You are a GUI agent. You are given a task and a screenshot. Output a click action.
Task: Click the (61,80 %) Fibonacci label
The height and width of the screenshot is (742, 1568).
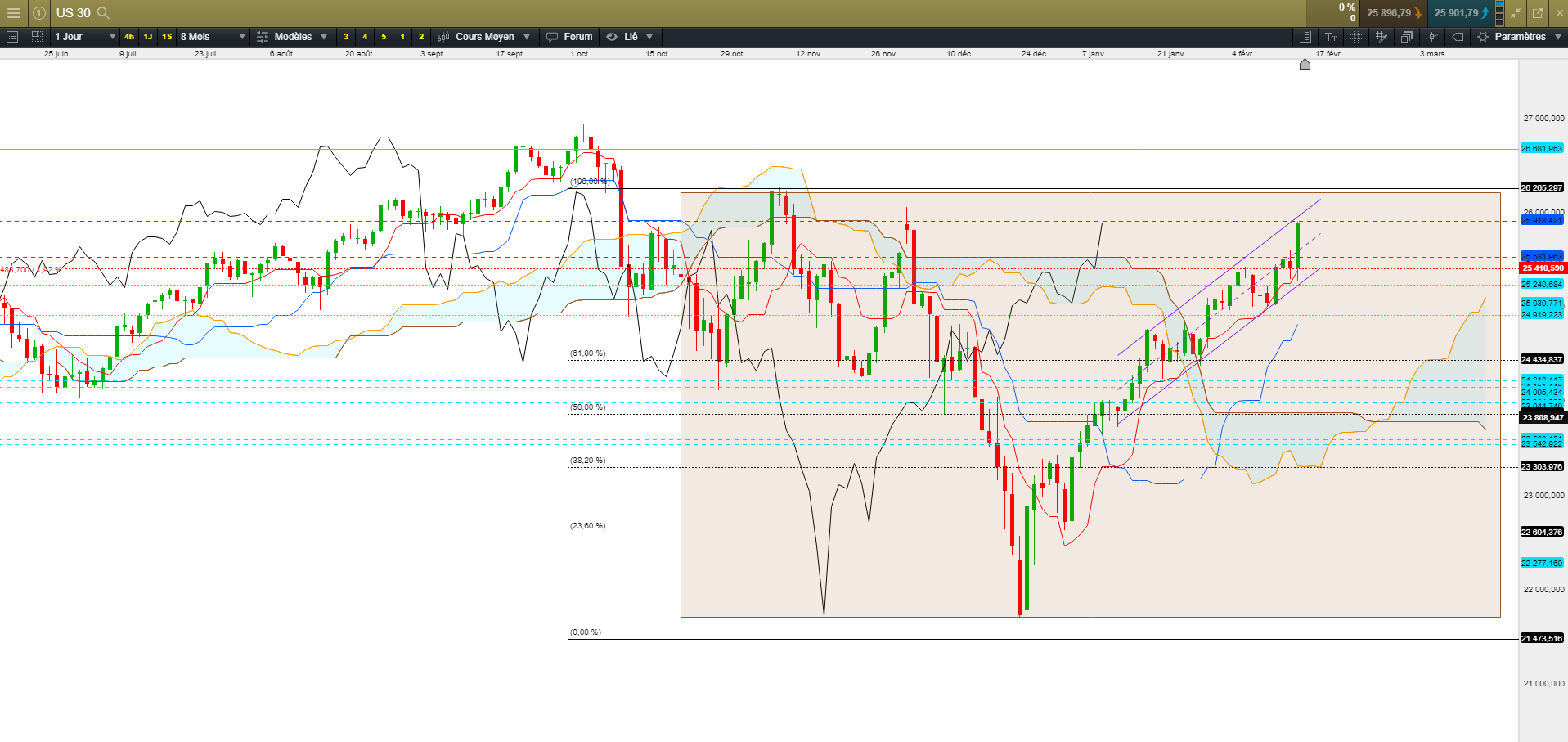click(587, 353)
